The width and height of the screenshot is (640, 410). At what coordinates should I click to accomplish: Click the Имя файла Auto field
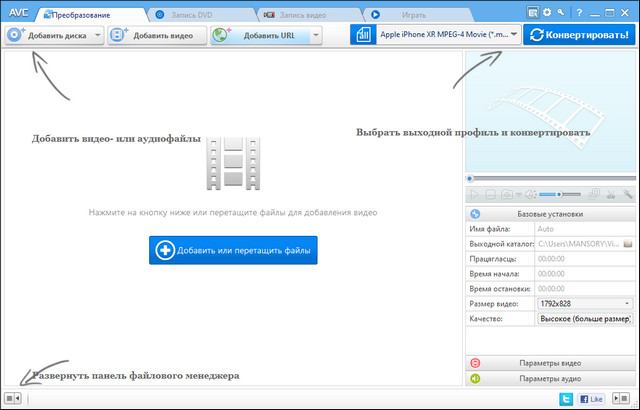(x=585, y=229)
